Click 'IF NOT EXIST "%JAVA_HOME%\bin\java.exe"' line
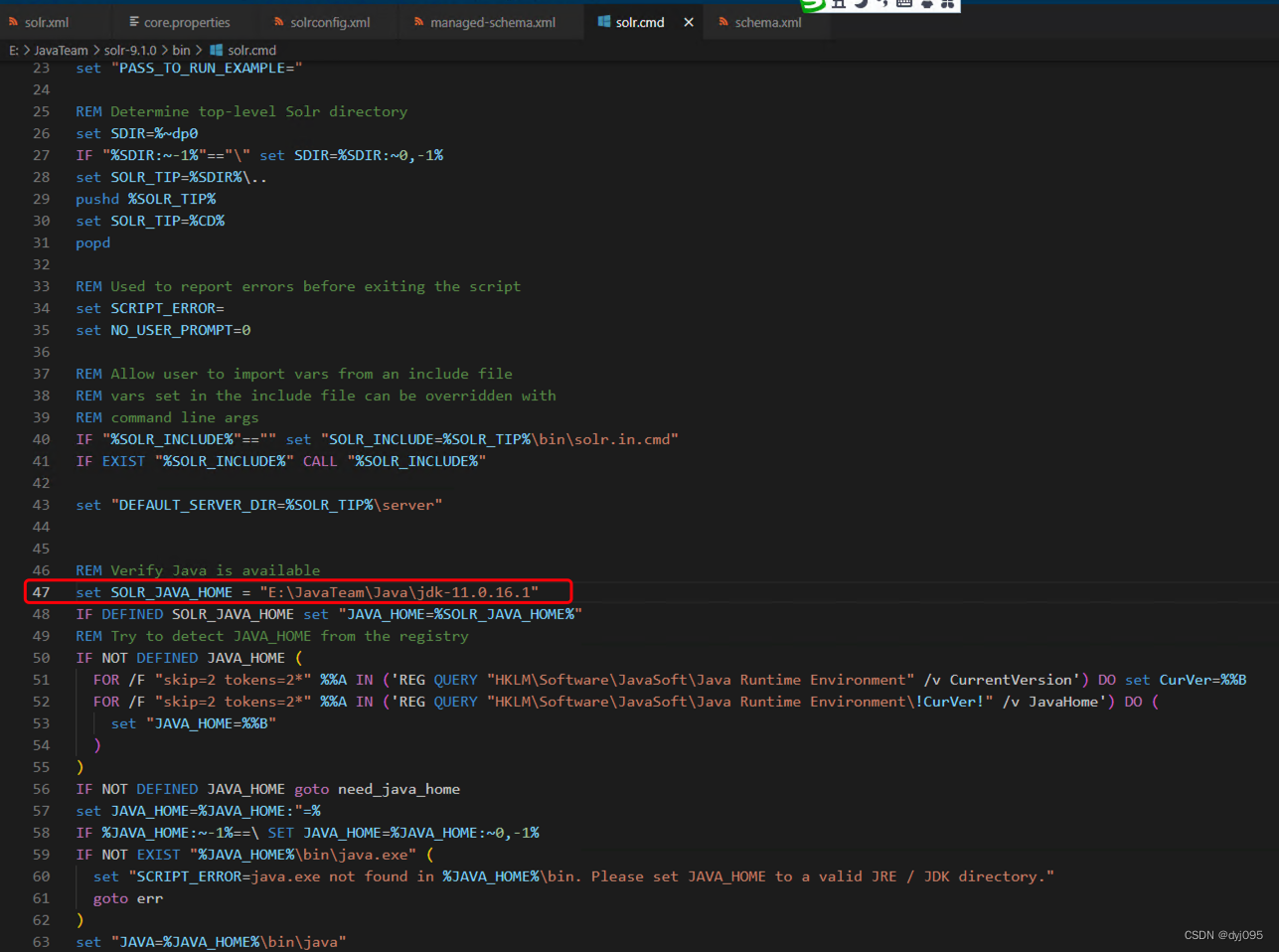The height and width of the screenshot is (952, 1279). click(x=254, y=855)
